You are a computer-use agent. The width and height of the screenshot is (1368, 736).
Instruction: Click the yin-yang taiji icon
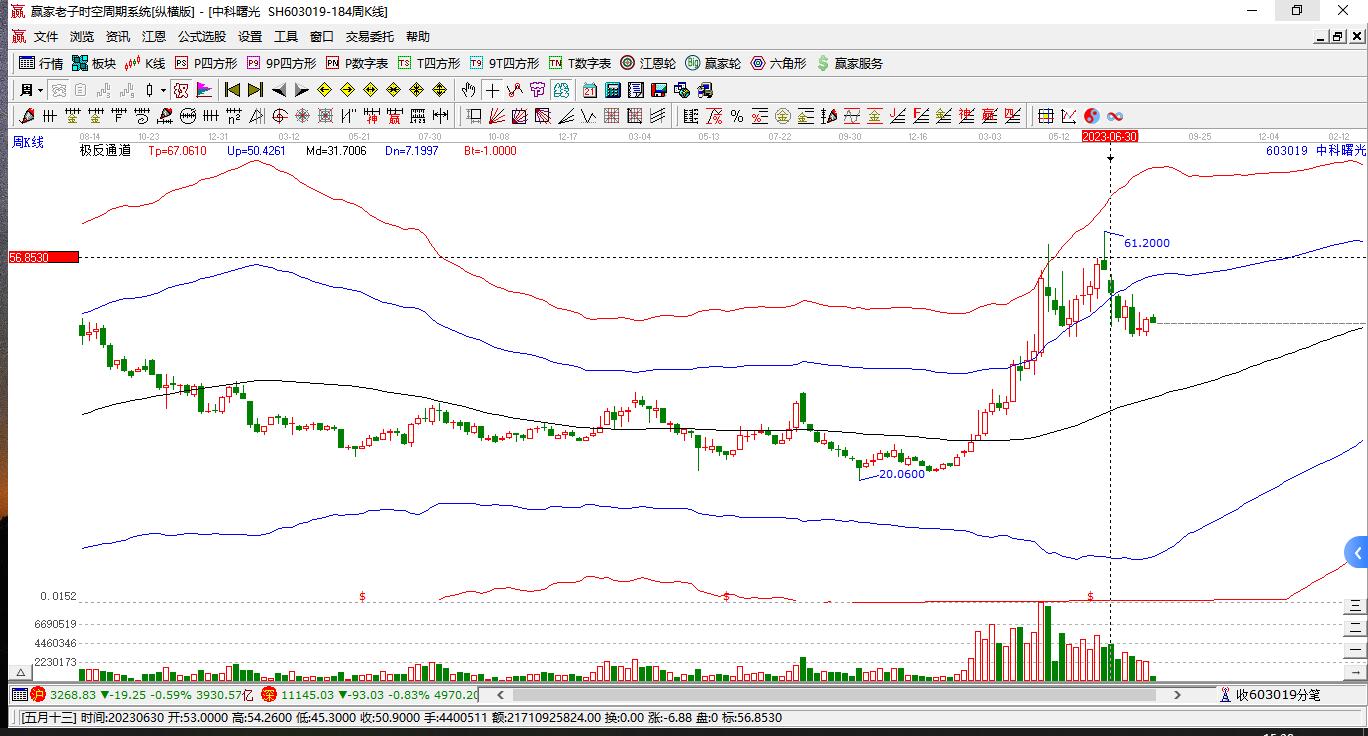1091,116
